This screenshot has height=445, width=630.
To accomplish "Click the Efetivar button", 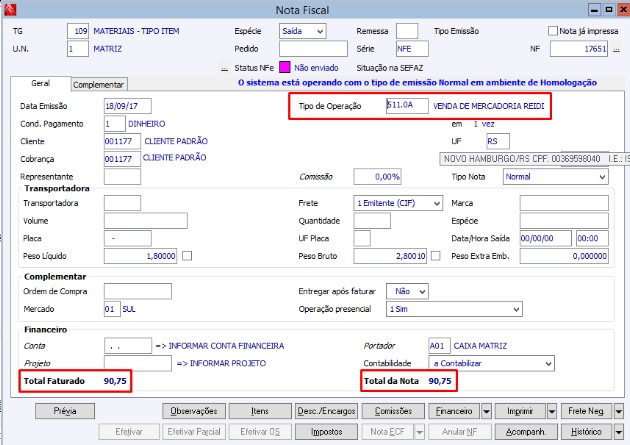I will pos(129,432).
